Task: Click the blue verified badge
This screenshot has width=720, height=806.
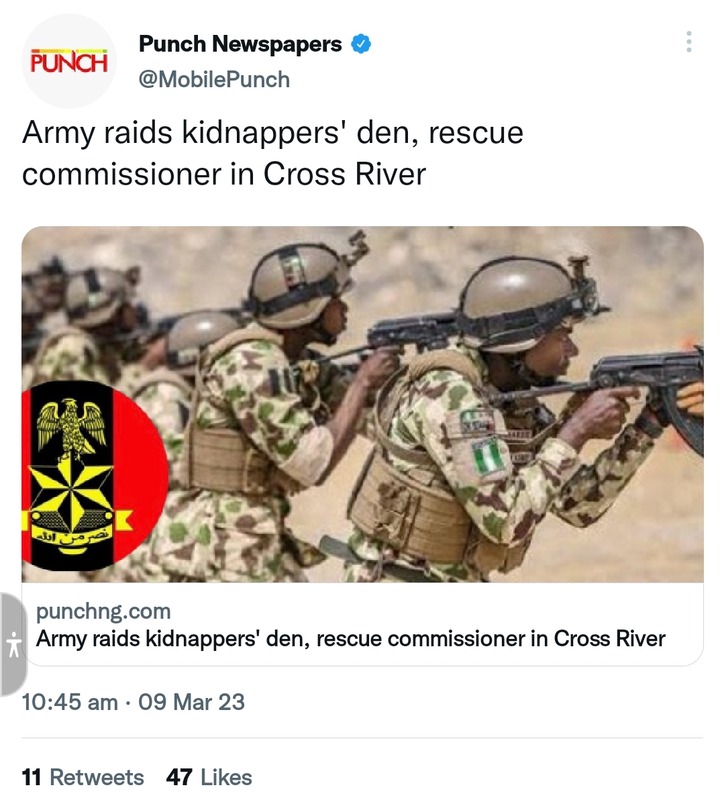Action: click(361, 44)
